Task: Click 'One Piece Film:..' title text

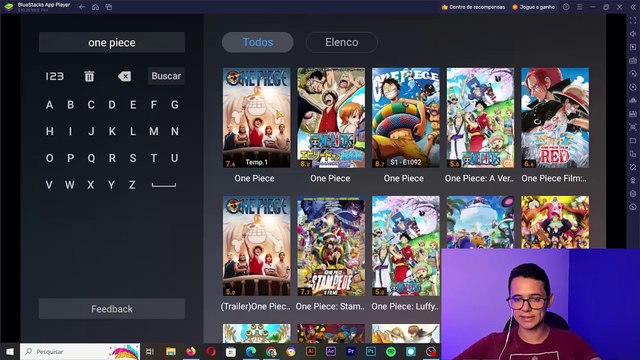Action: [554, 178]
